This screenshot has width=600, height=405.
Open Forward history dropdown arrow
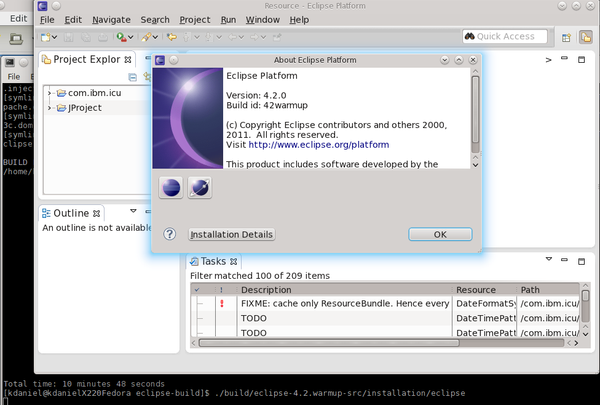click(x=263, y=37)
